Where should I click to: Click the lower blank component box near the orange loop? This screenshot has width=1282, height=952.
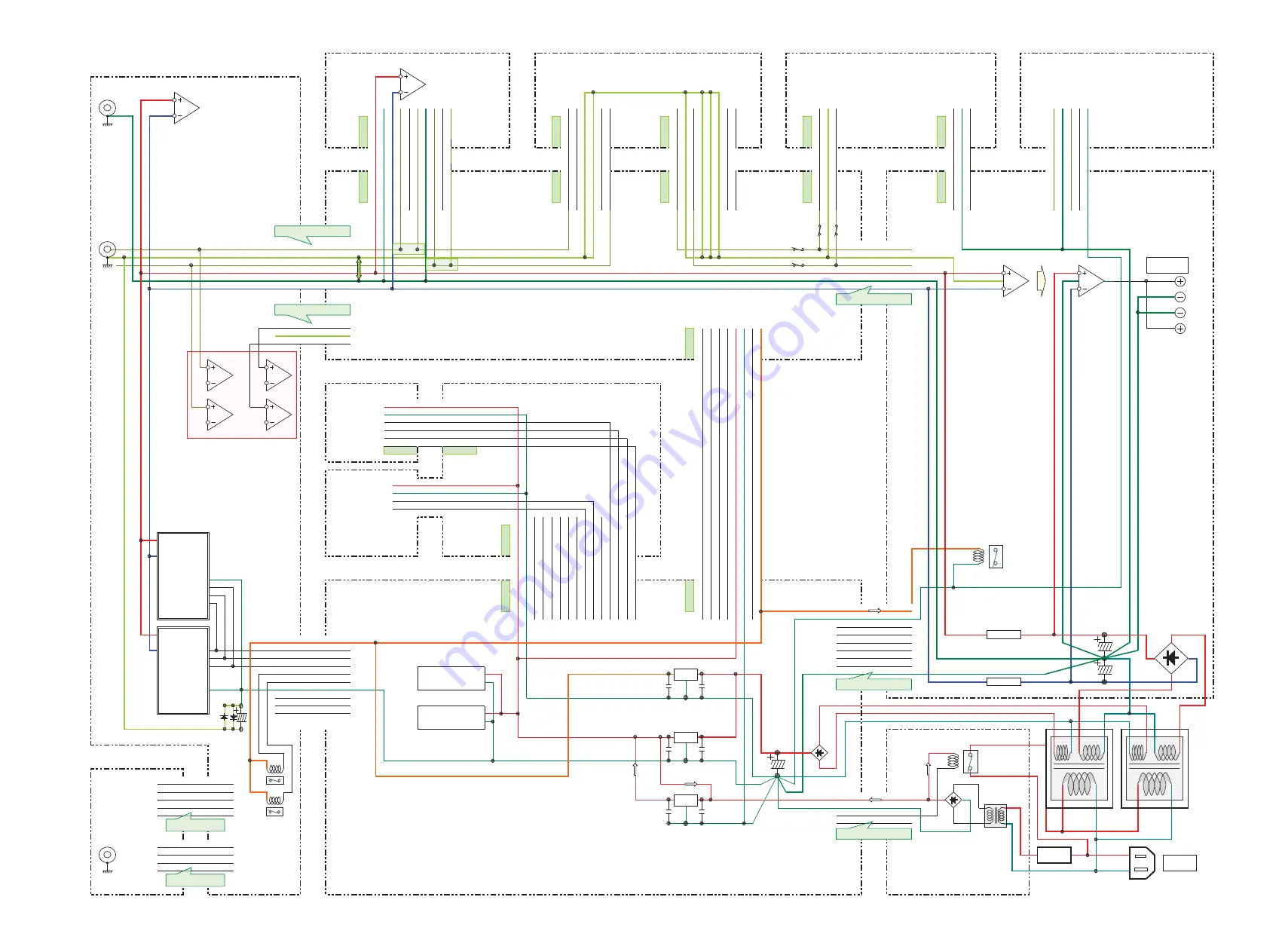click(451, 718)
